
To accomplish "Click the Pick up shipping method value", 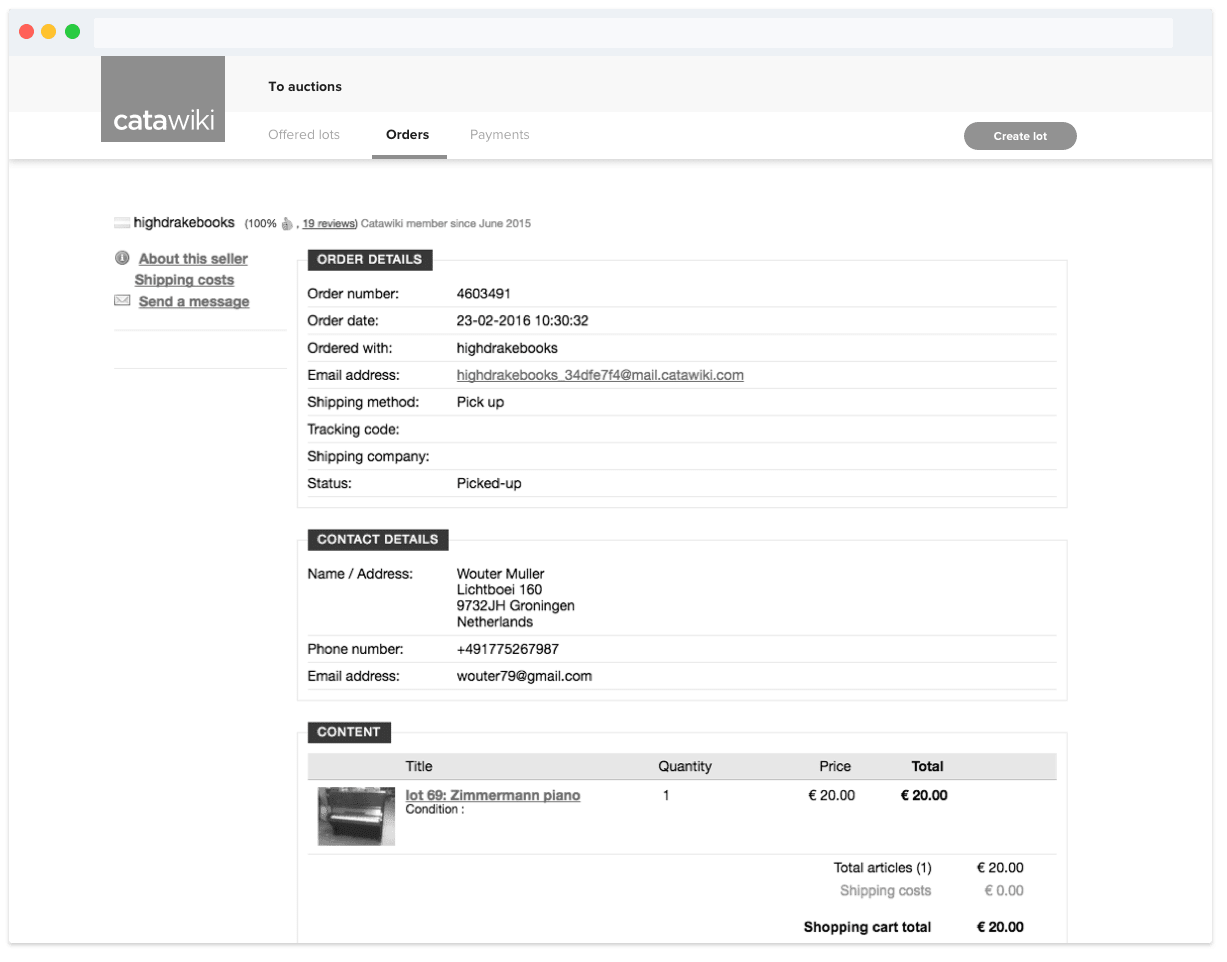I will click(x=481, y=403).
